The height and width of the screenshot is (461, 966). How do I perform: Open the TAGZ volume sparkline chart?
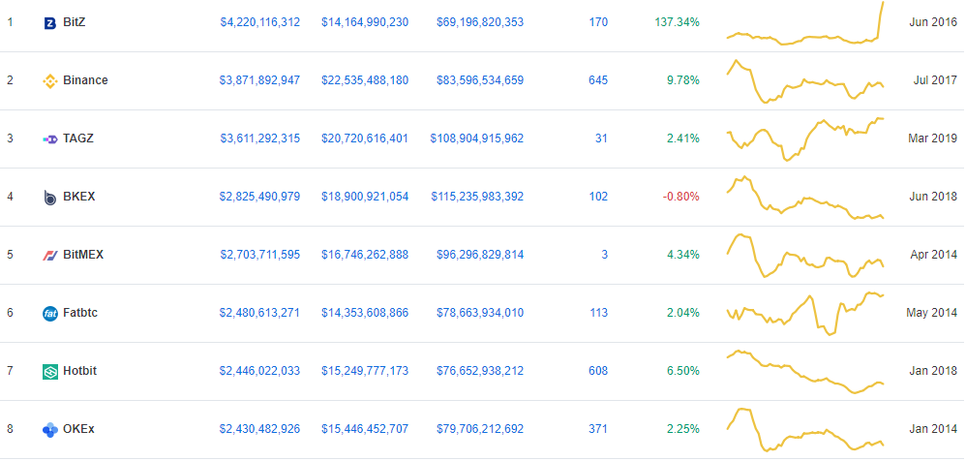pos(806,139)
